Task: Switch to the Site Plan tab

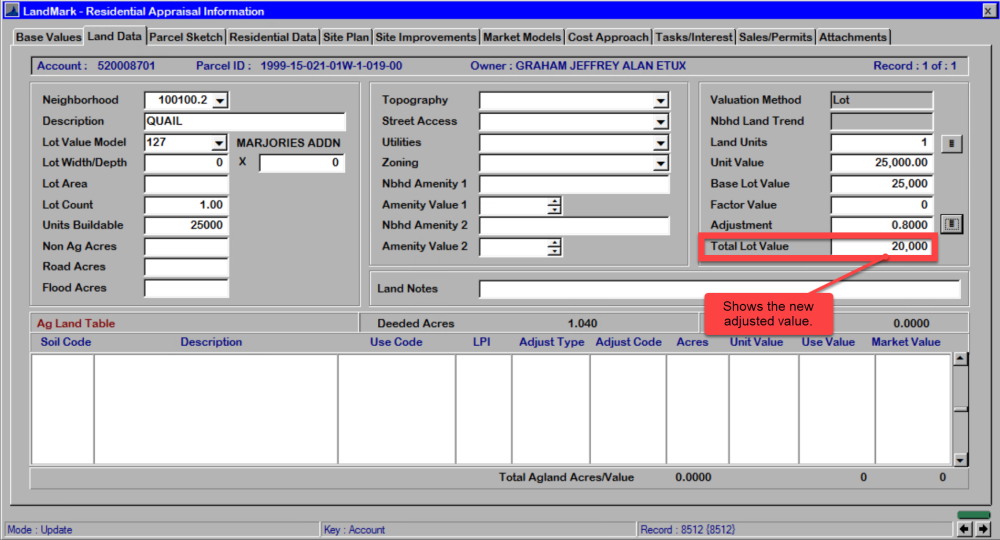Action: [346, 37]
